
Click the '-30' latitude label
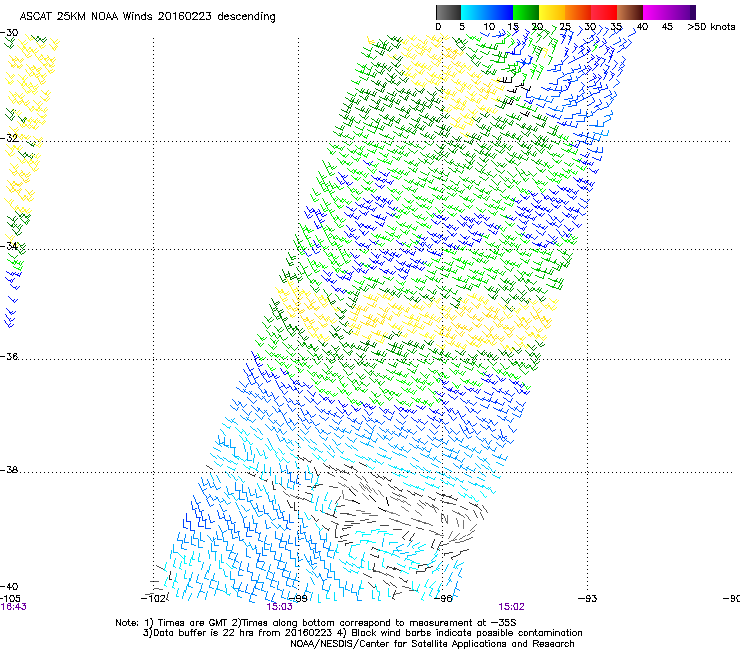9,33
